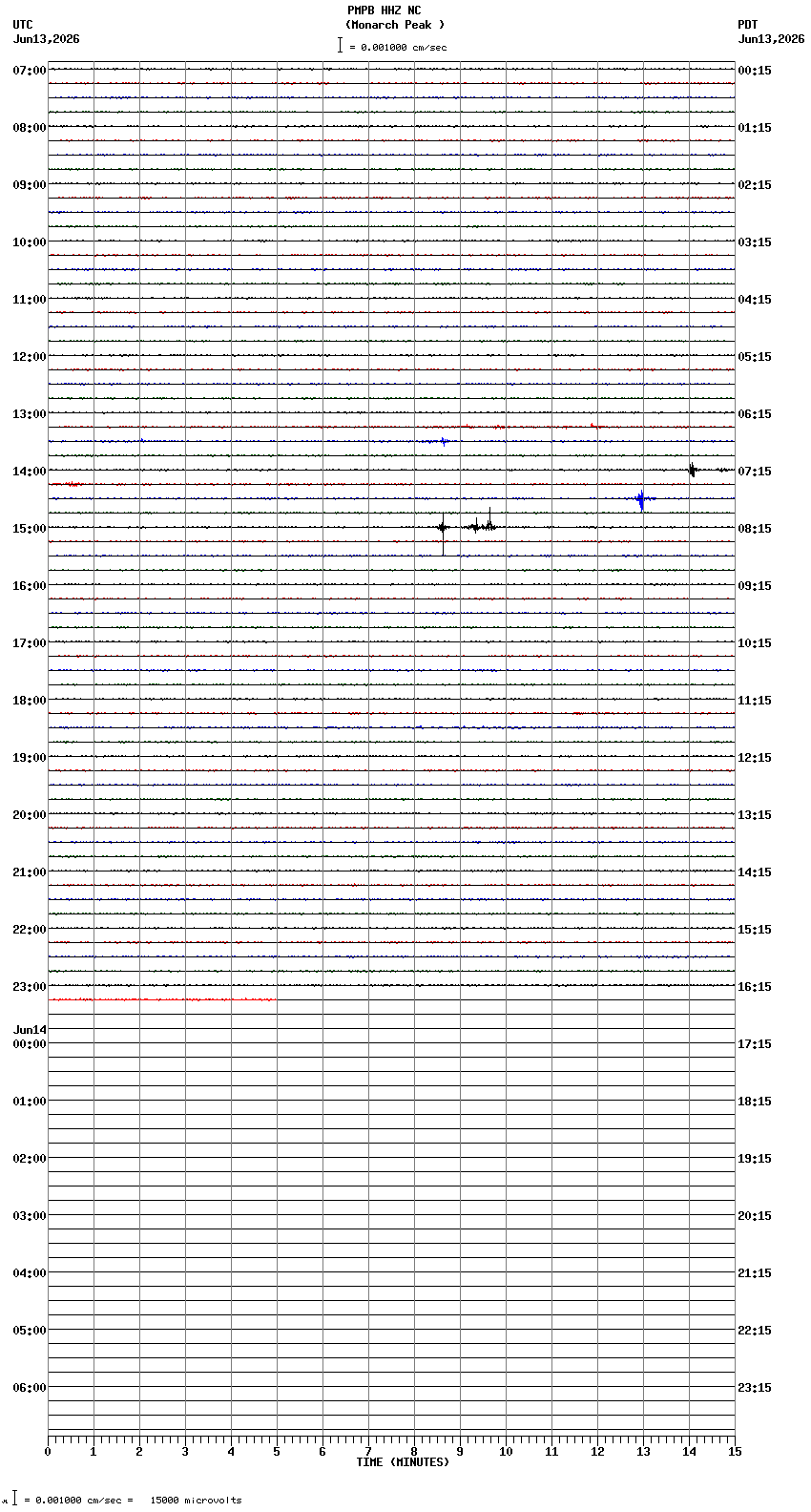Click the station title PMPB HHZ NC
The height and width of the screenshot is (1512, 811).
click(x=384, y=10)
